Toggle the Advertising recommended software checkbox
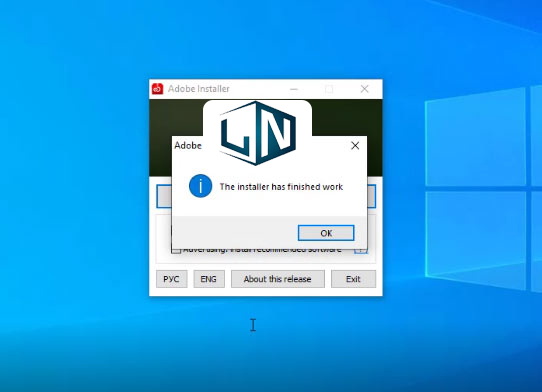 pyautogui.click(x=176, y=250)
